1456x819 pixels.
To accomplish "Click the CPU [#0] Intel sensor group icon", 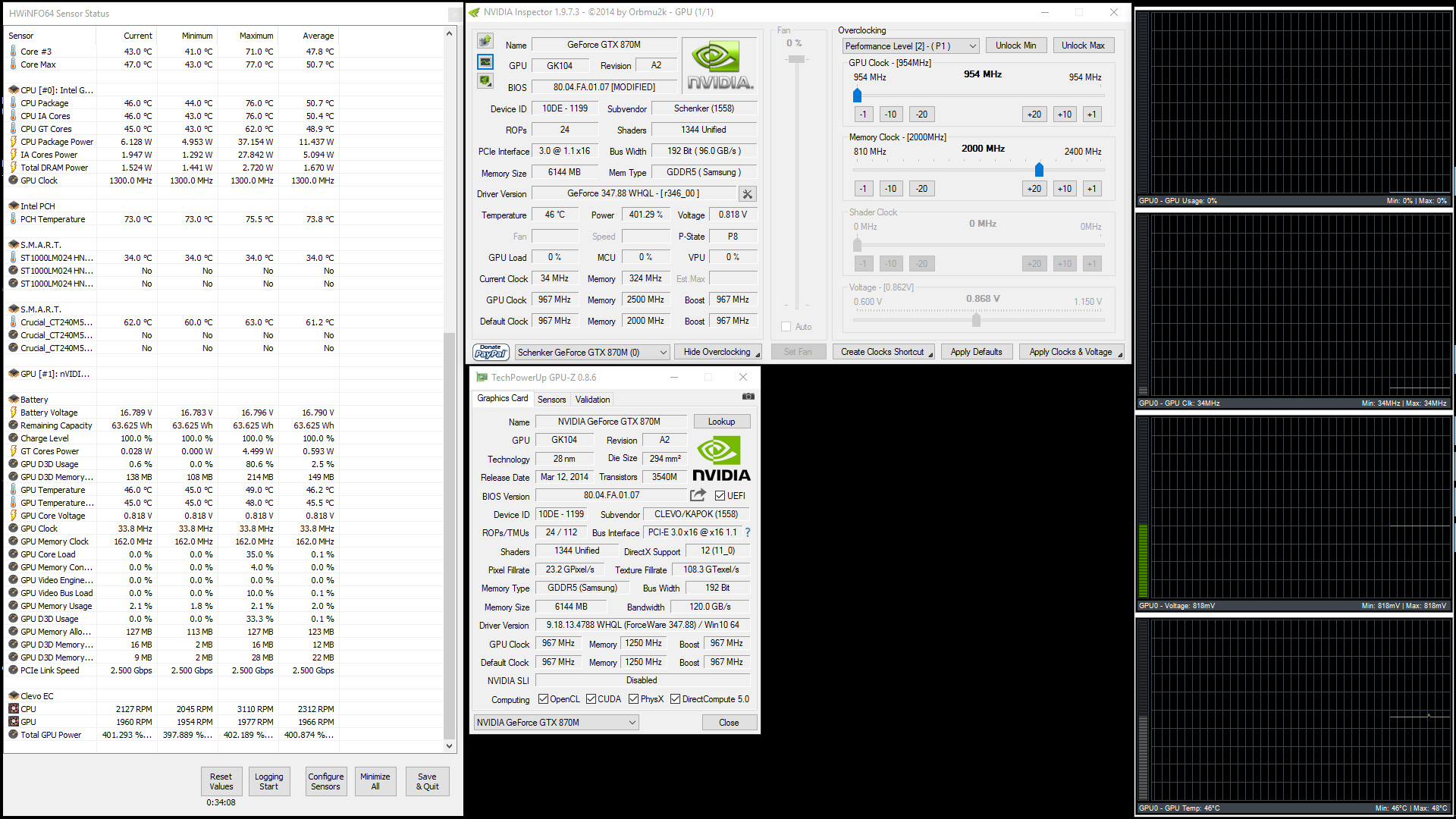I will [14, 90].
